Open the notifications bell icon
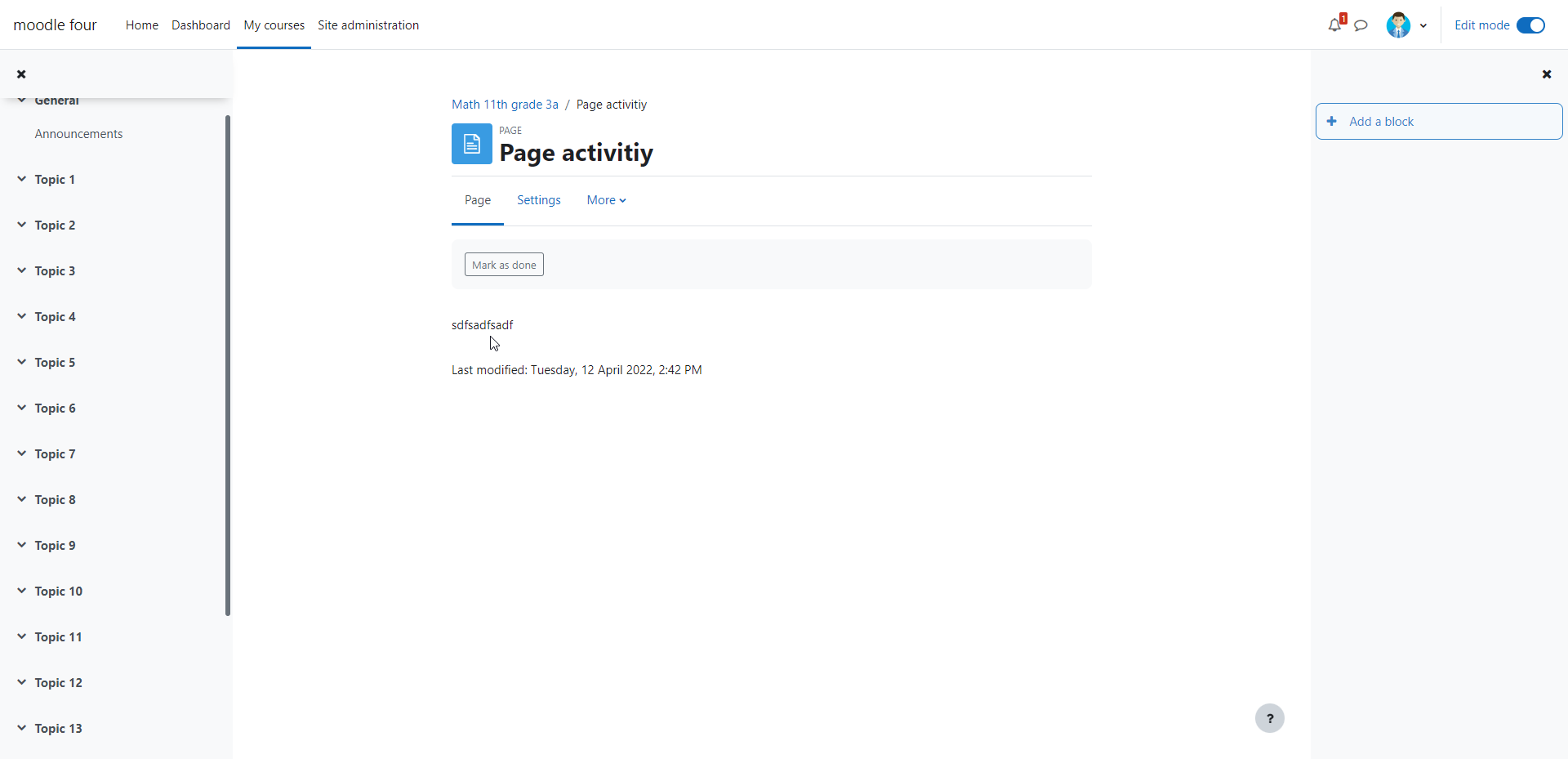This screenshot has height=759, width=1568. pyautogui.click(x=1334, y=25)
